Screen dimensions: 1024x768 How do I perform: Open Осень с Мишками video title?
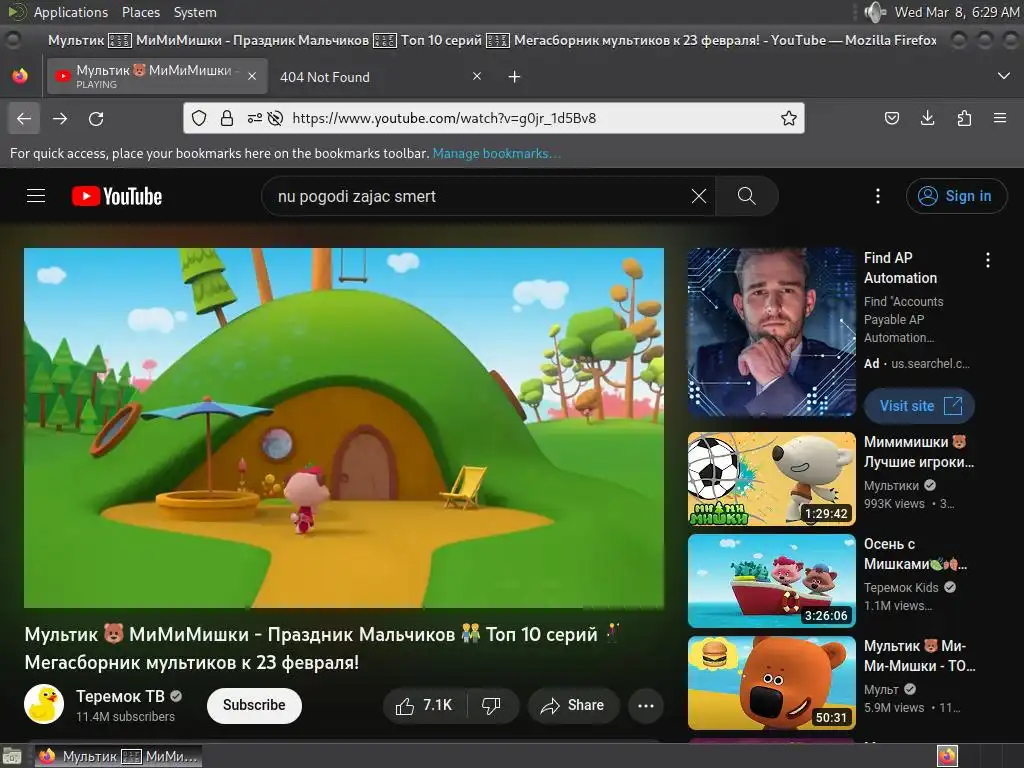point(916,554)
